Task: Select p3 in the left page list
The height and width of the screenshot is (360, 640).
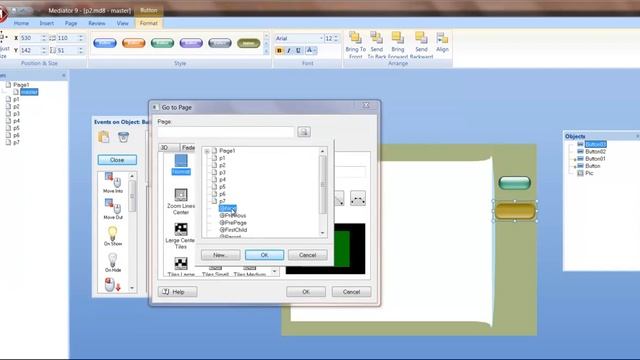Action: tap(16, 113)
